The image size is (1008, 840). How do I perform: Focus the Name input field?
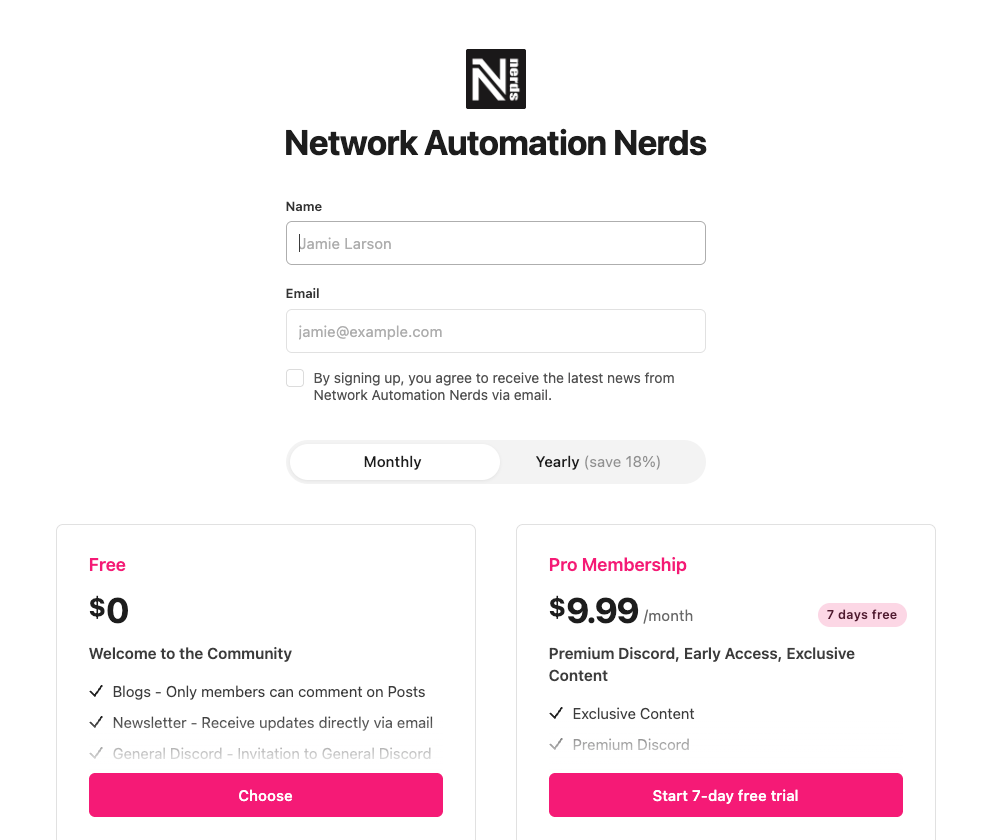click(496, 243)
